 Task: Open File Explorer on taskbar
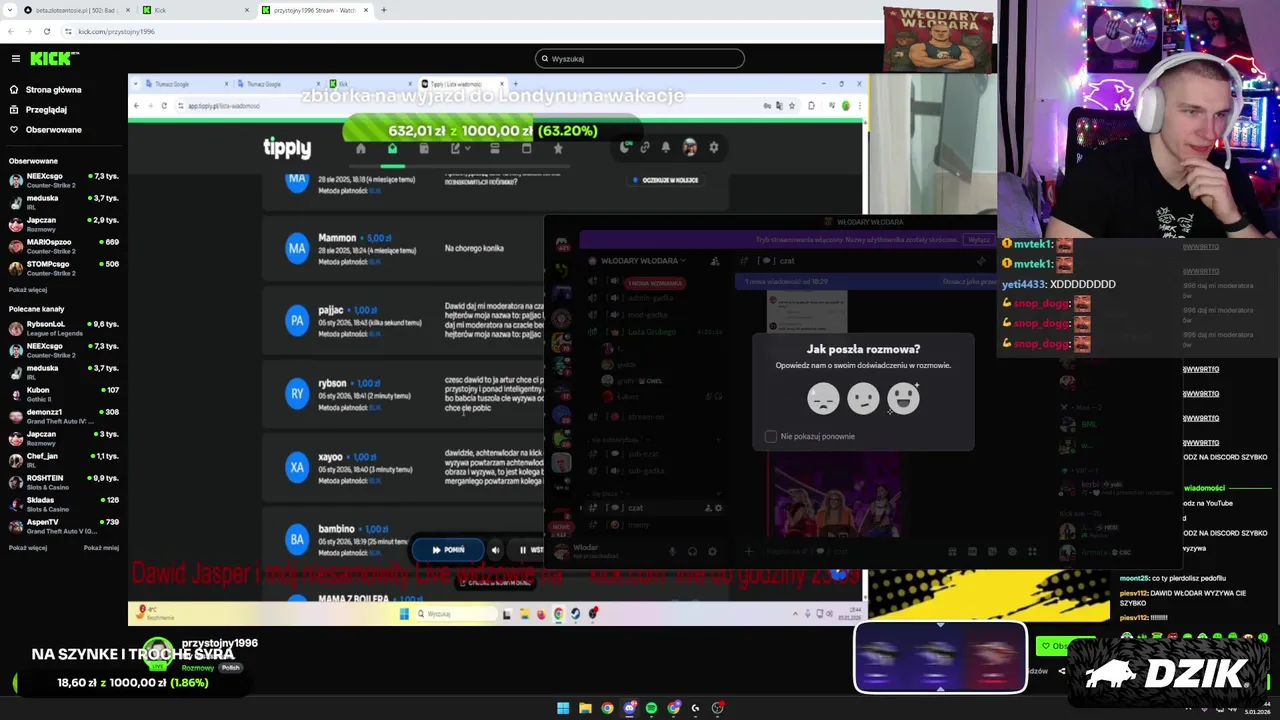click(x=585, y=708)
